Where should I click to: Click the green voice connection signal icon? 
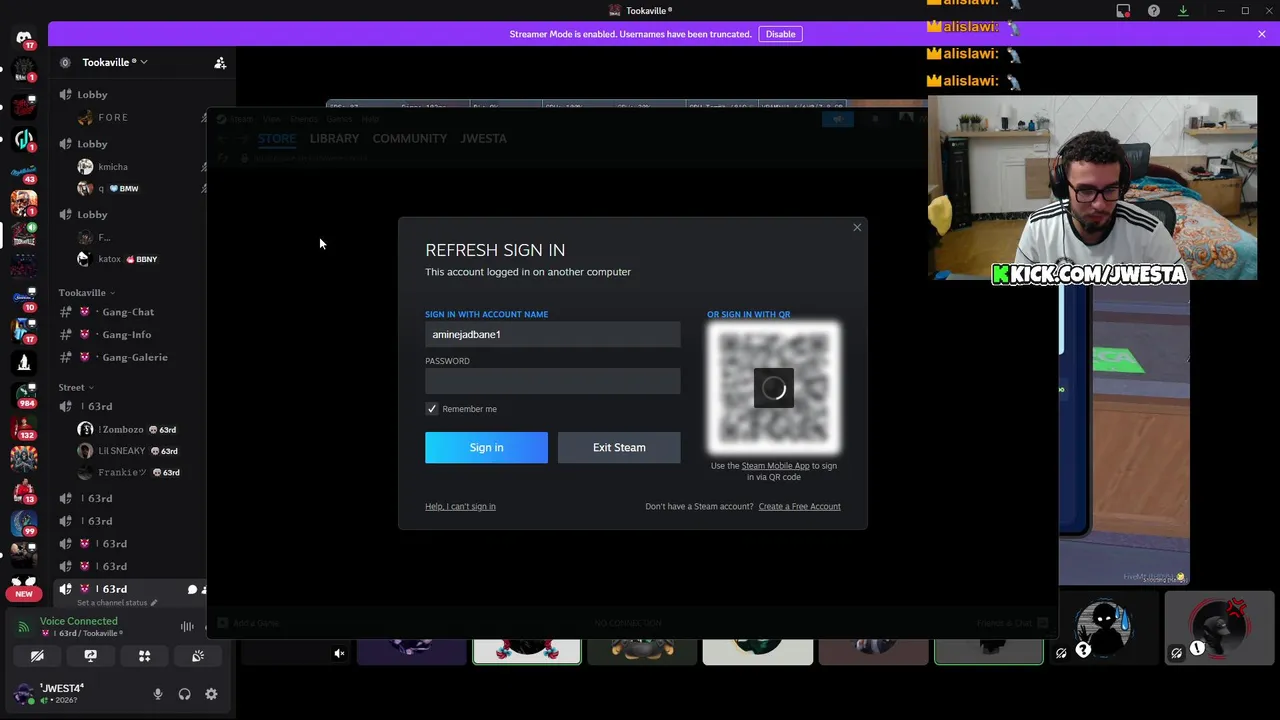(23, 627)
